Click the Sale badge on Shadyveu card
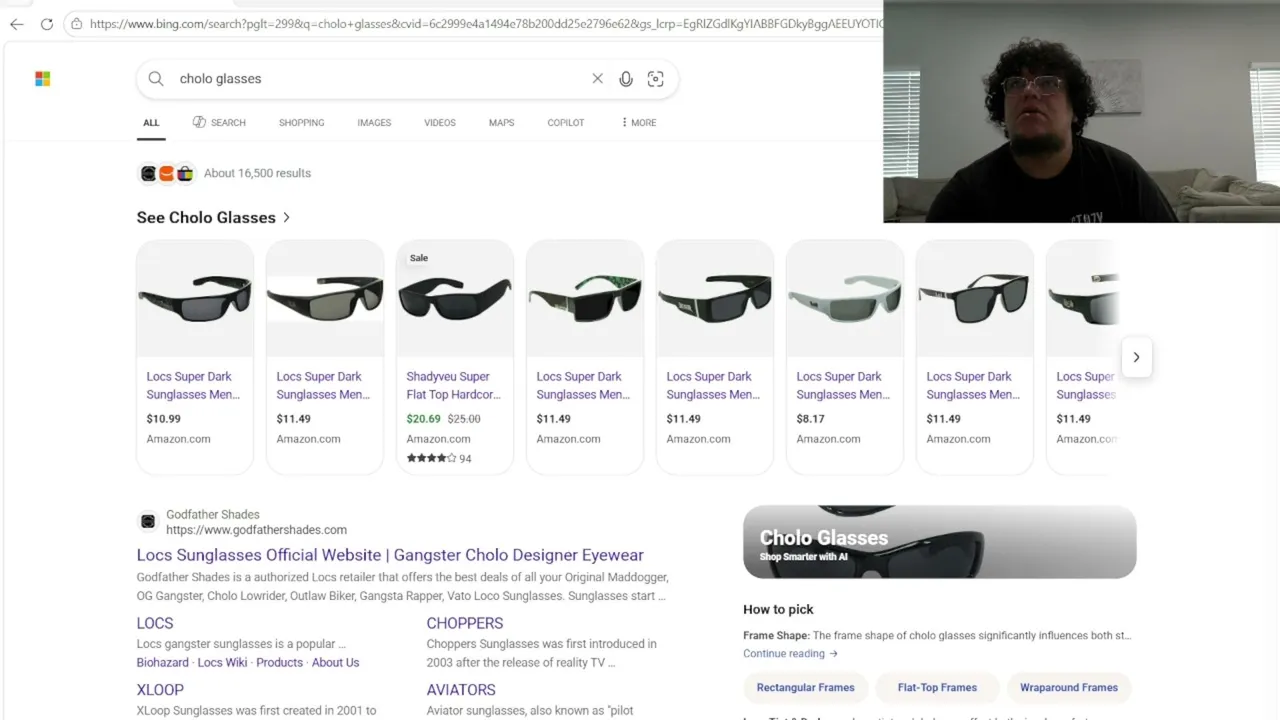Screen dimensions: 1280x720 tap(419, 258)
